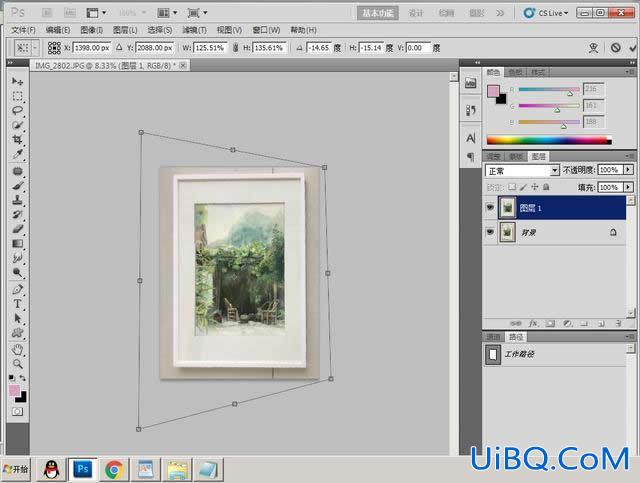640x483 pixels.
Task: Cancel the transform operation
Action: 616,48
